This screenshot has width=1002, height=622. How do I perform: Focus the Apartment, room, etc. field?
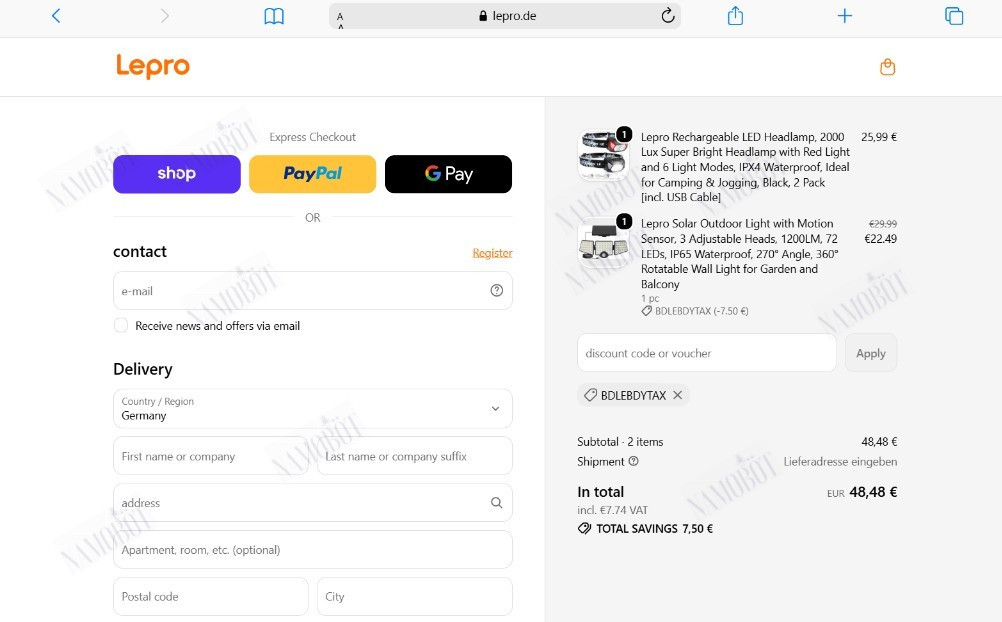coord(312,550)
